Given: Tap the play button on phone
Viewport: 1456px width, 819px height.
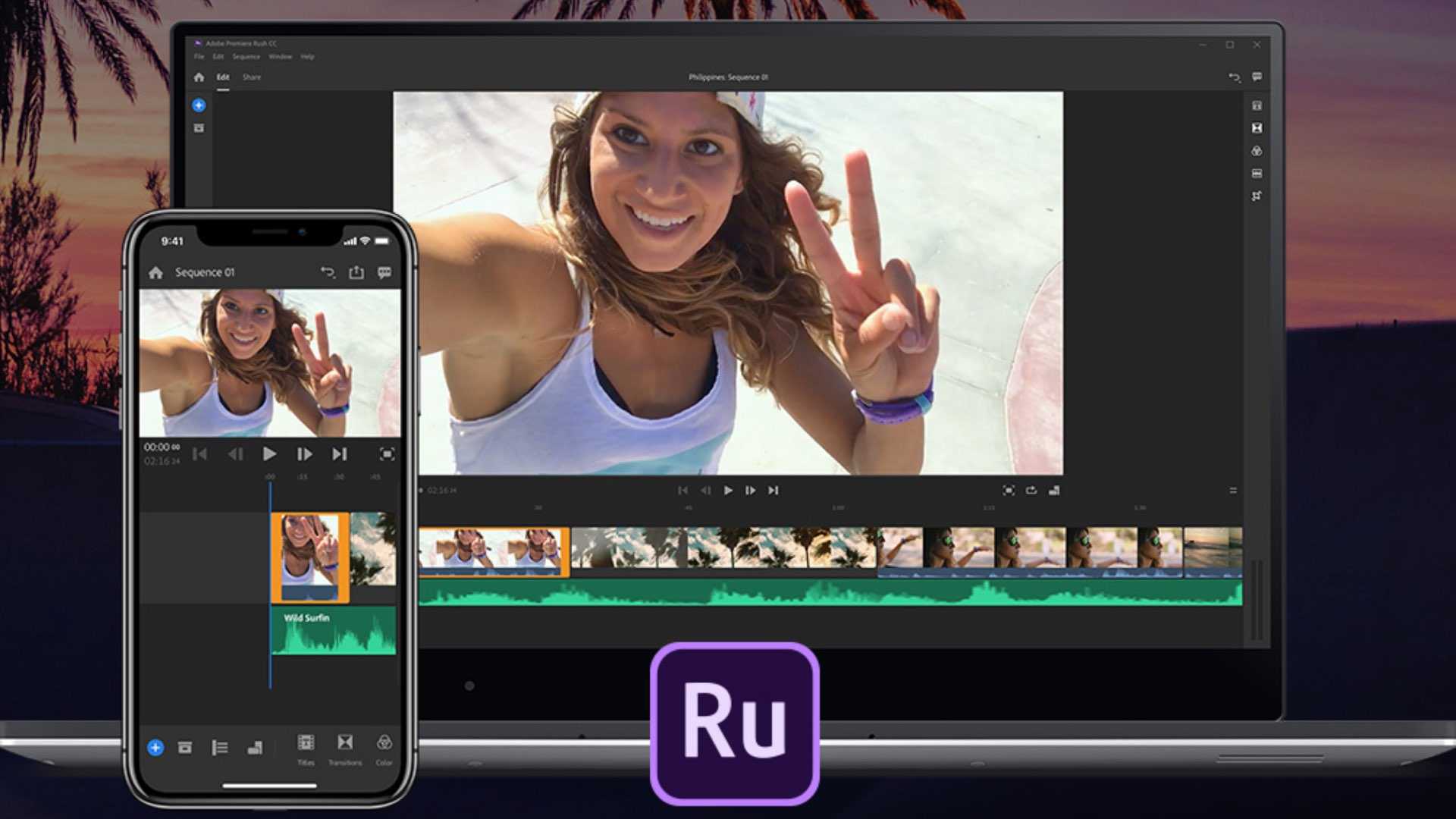Looking at the screenshot, I should tap(269, 453).
